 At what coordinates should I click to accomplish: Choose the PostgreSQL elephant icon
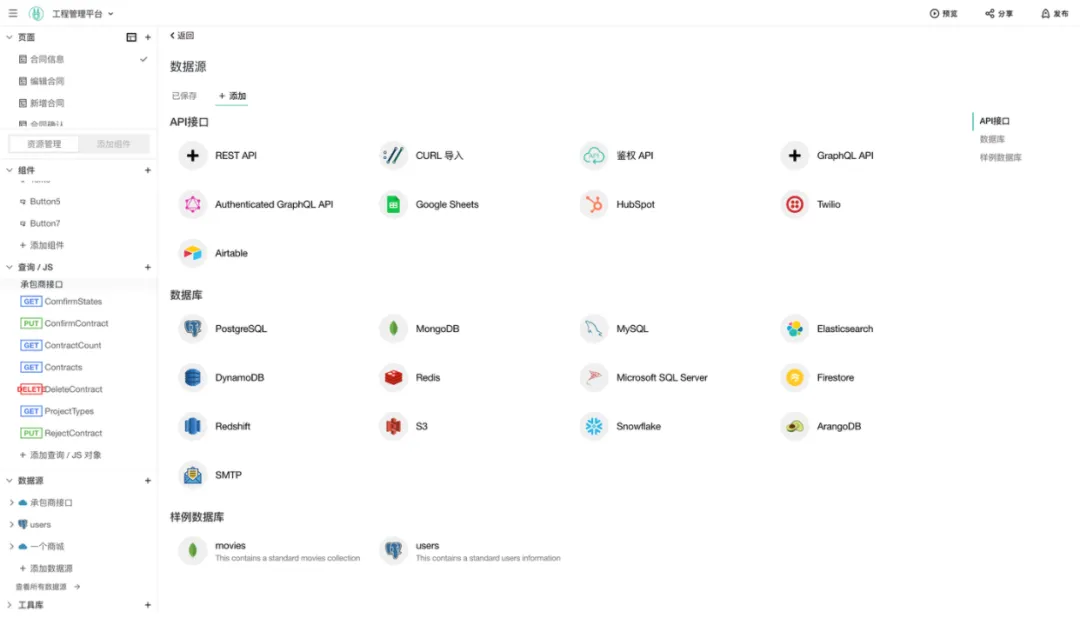coord(193,329)
